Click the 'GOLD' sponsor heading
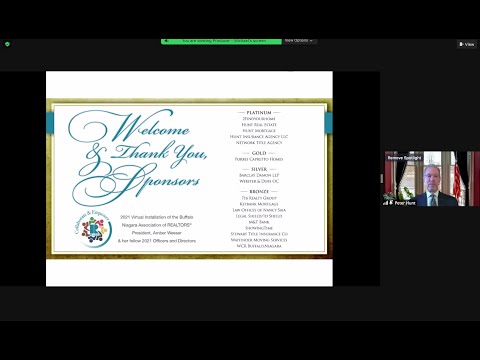The image size is (480, 360). click(259, 153)
